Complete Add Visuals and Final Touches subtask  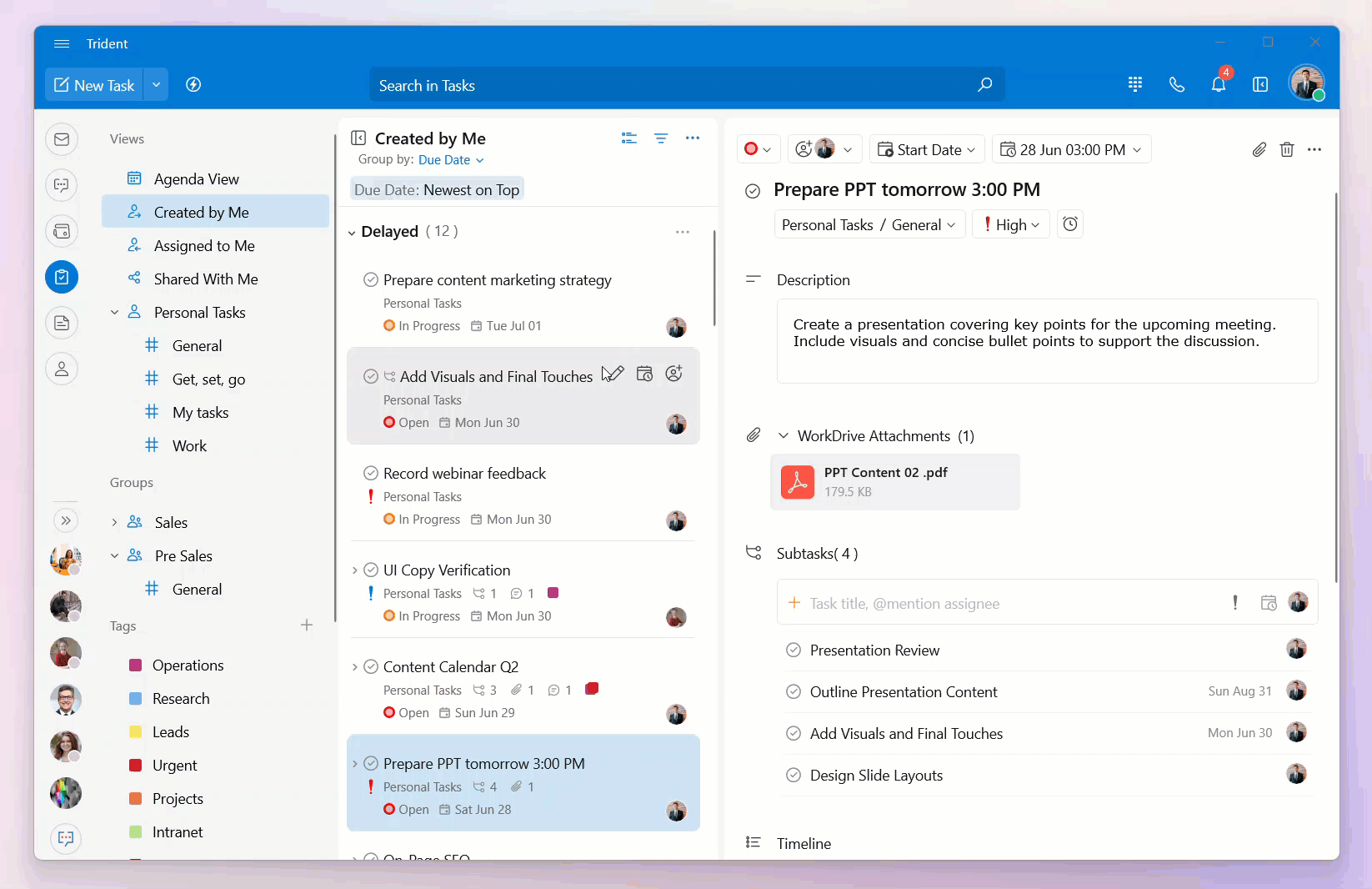[x=794, y=734]
